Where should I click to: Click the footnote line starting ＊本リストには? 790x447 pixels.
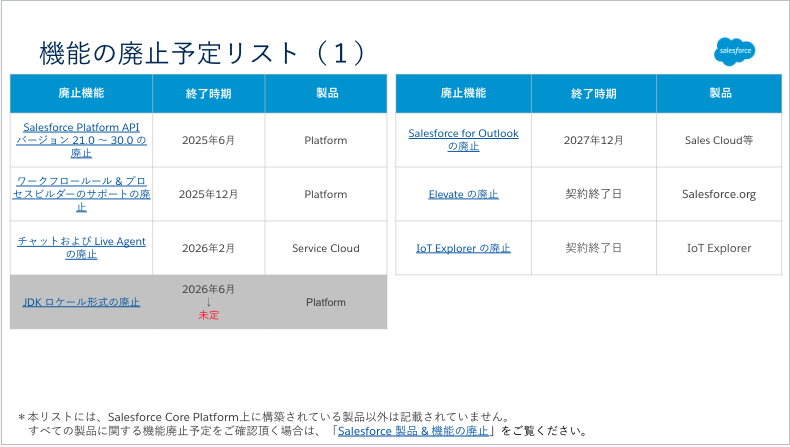click(264, 417)
